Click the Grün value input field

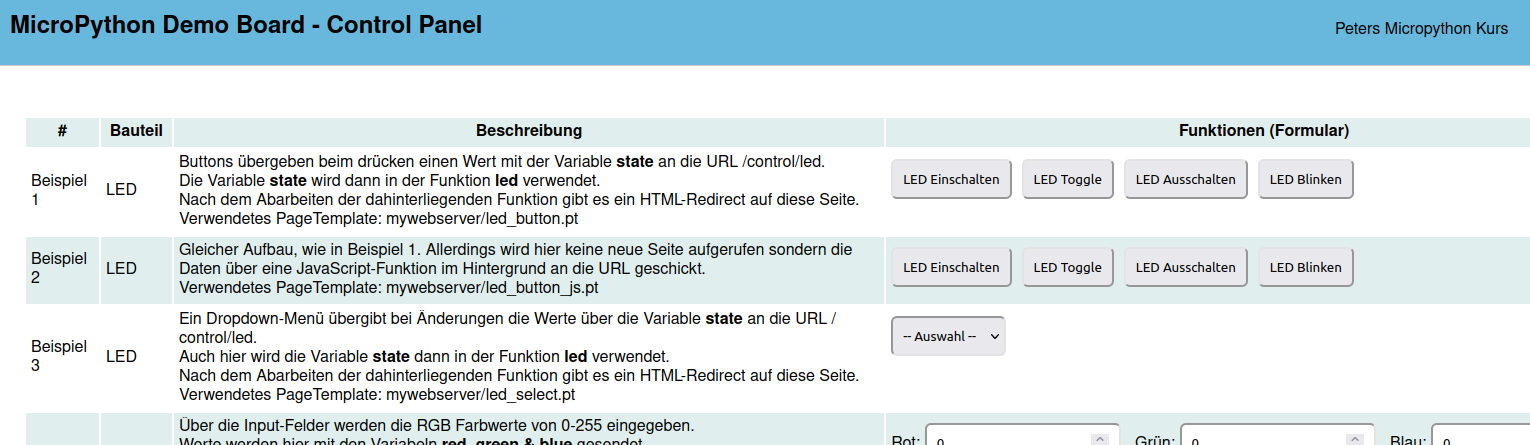1260,439
